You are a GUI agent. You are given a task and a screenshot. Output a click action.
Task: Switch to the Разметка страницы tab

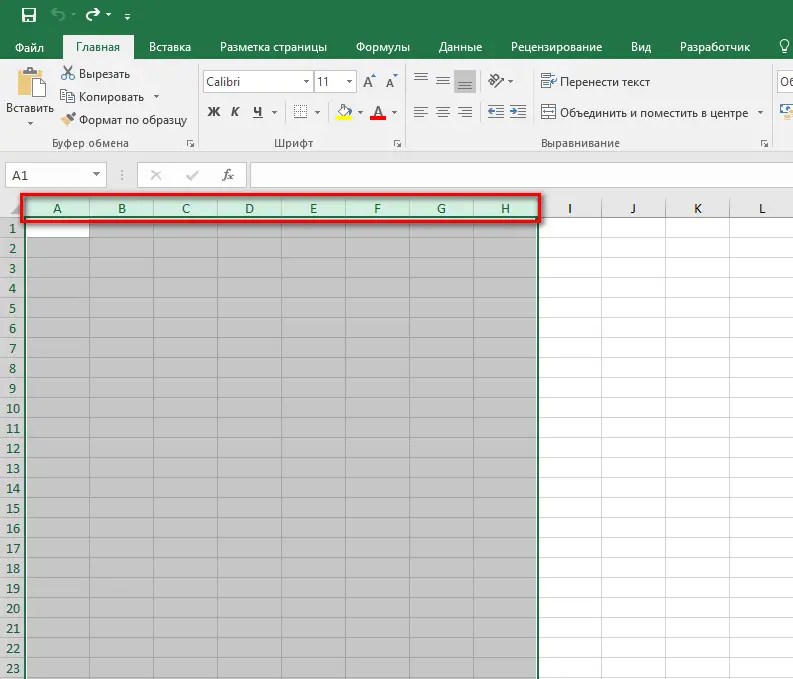coord(273,47)
